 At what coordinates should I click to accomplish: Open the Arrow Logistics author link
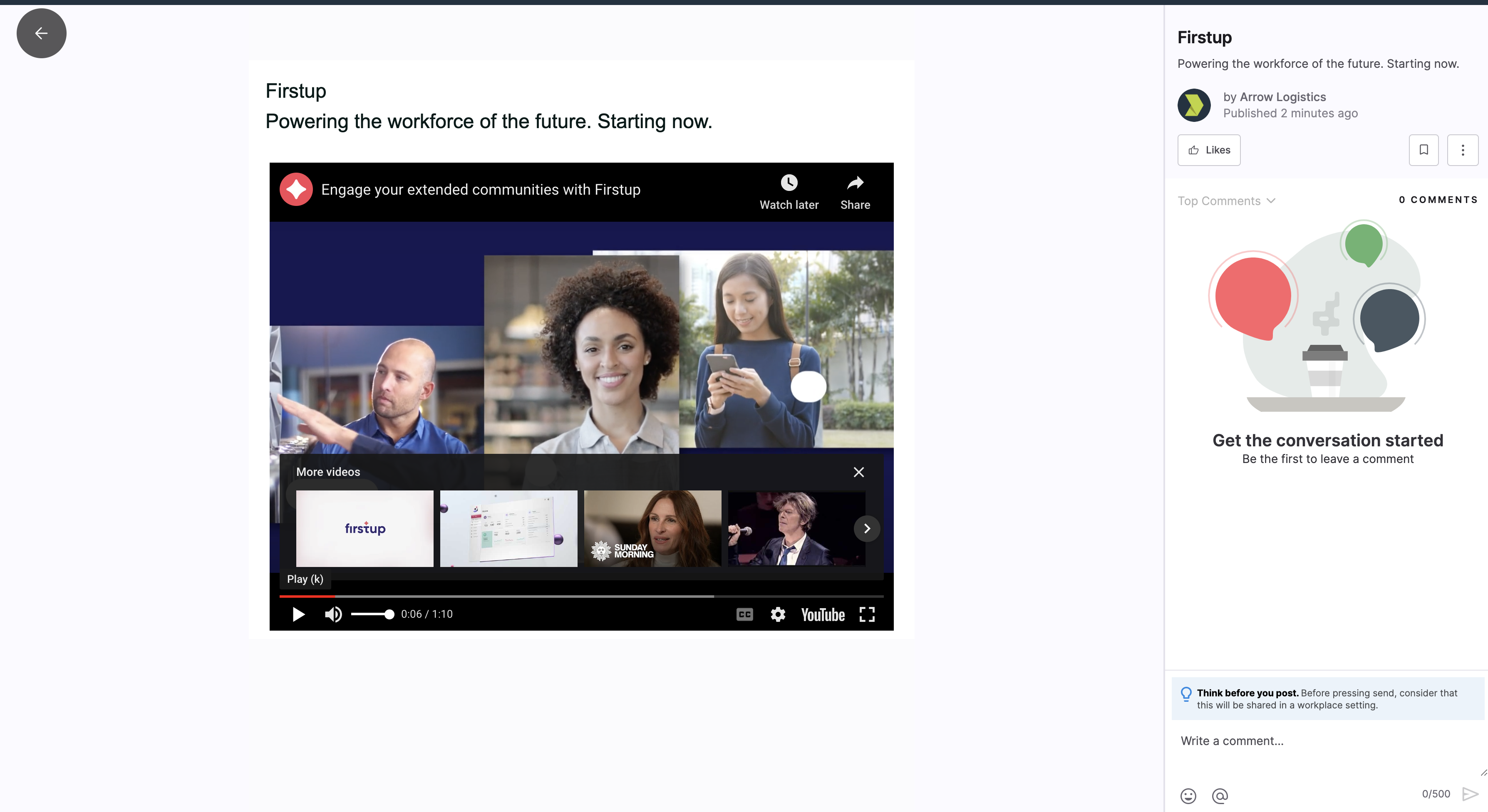[x=1282, y=97]
